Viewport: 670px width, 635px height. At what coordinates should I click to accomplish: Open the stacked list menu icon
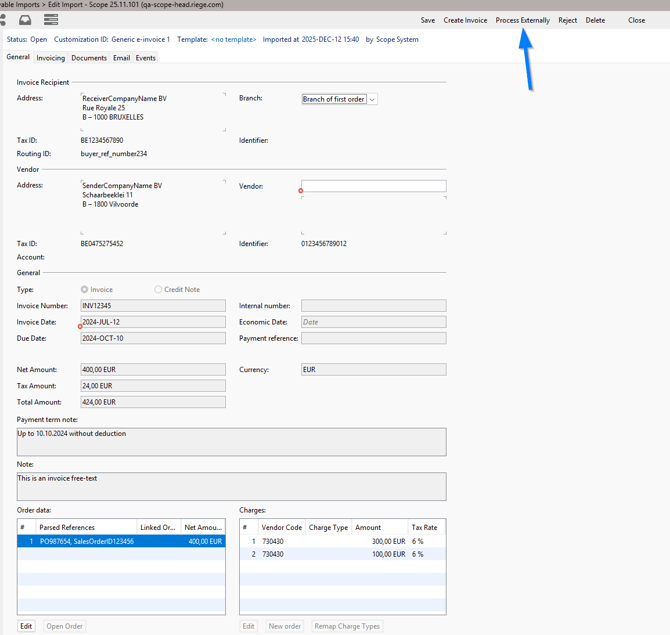click(51, 20)
